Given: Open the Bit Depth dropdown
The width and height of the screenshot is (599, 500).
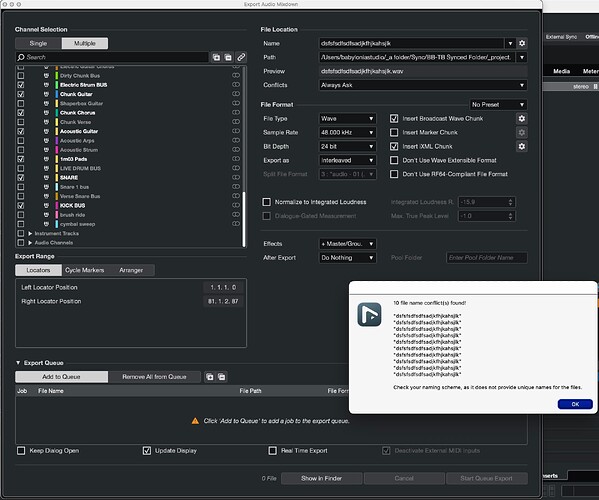Looking at the screenshot, I should (x=347, y=146).
